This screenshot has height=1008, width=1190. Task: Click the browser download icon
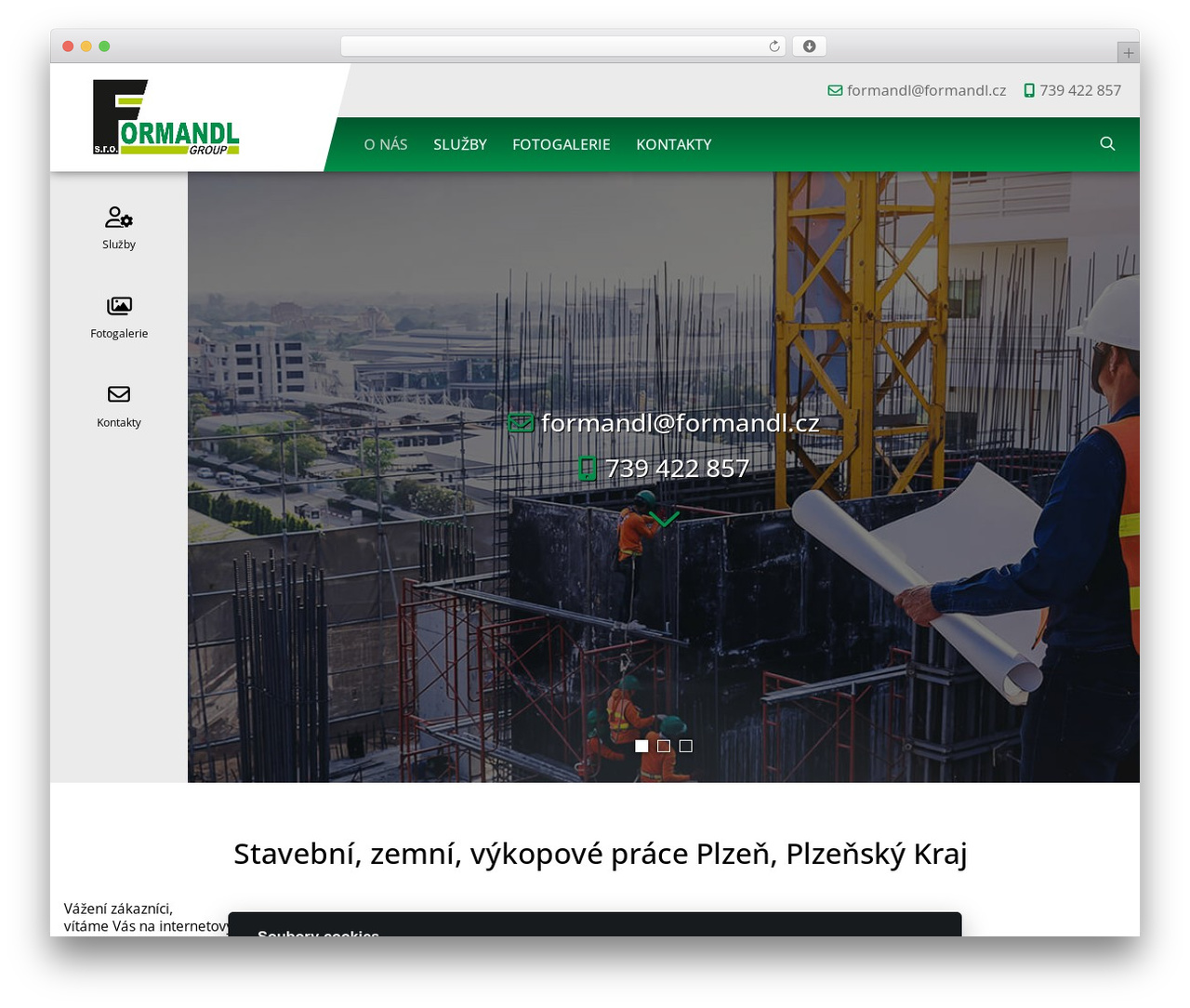pos(810,46)
